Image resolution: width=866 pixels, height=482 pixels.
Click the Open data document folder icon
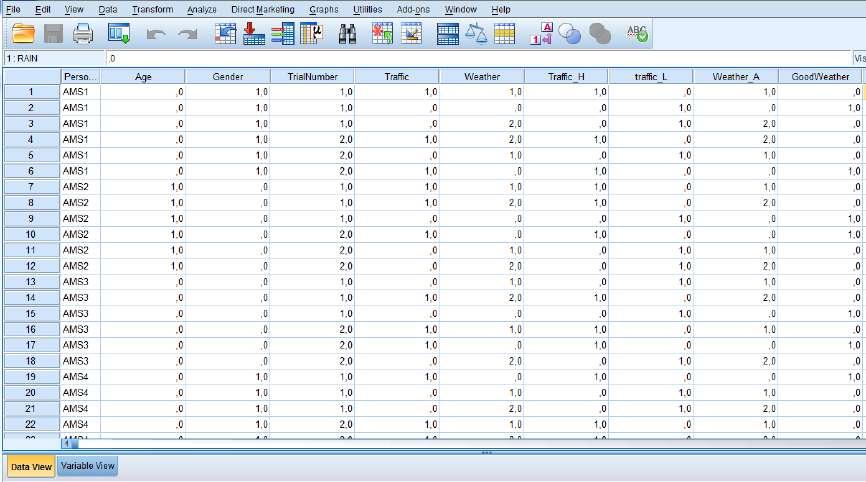[23, 34]
